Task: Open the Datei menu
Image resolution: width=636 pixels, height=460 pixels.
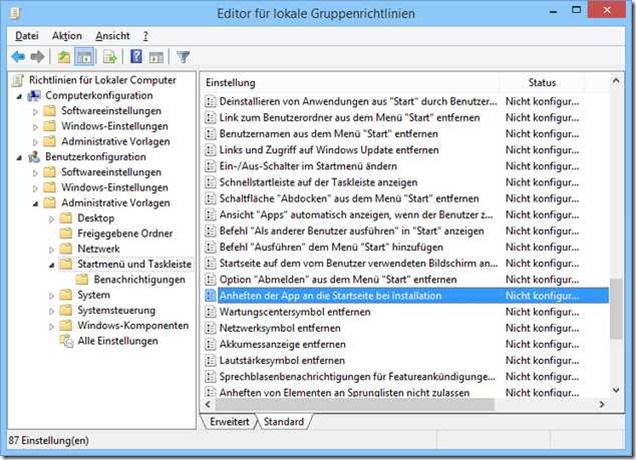Action: click(27, 36)
